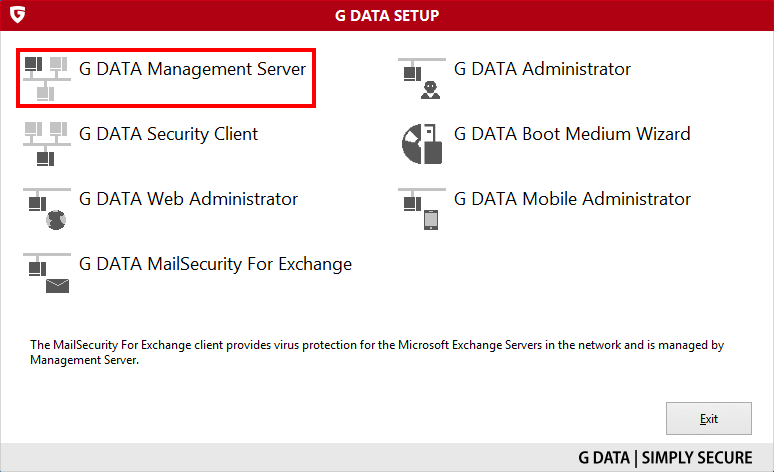Image resolution: width=774 pixels, height=472 pixels.
Task: Select G DATA Administrator label
Action: coord(542,69)
